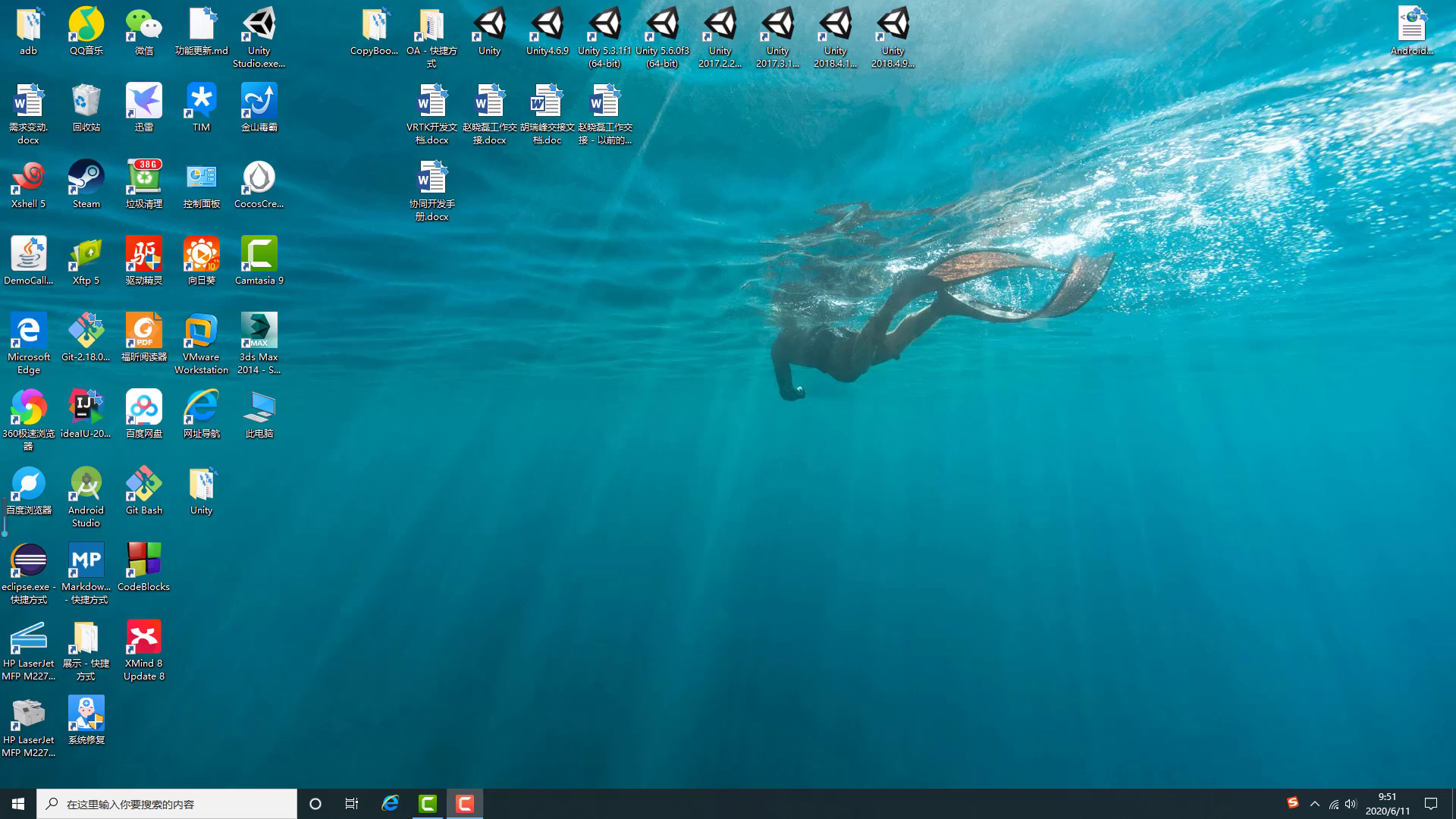Select the 此电脑 (This PC) icon
The height and width of the screenshot is (819, 1456).
click(259, 415)
